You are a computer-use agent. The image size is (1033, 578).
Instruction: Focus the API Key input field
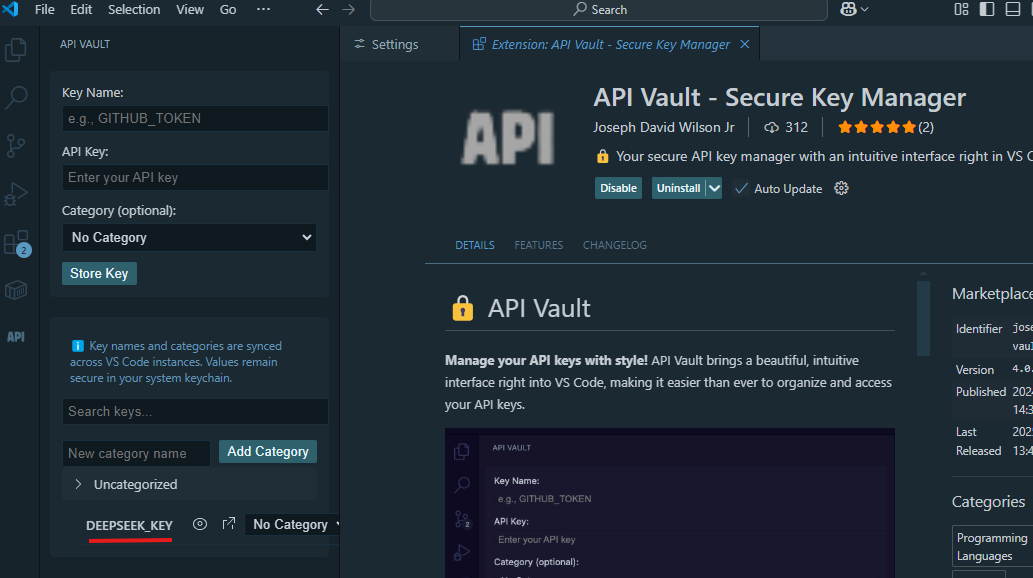pyautogui.click(x=195, y=177)
